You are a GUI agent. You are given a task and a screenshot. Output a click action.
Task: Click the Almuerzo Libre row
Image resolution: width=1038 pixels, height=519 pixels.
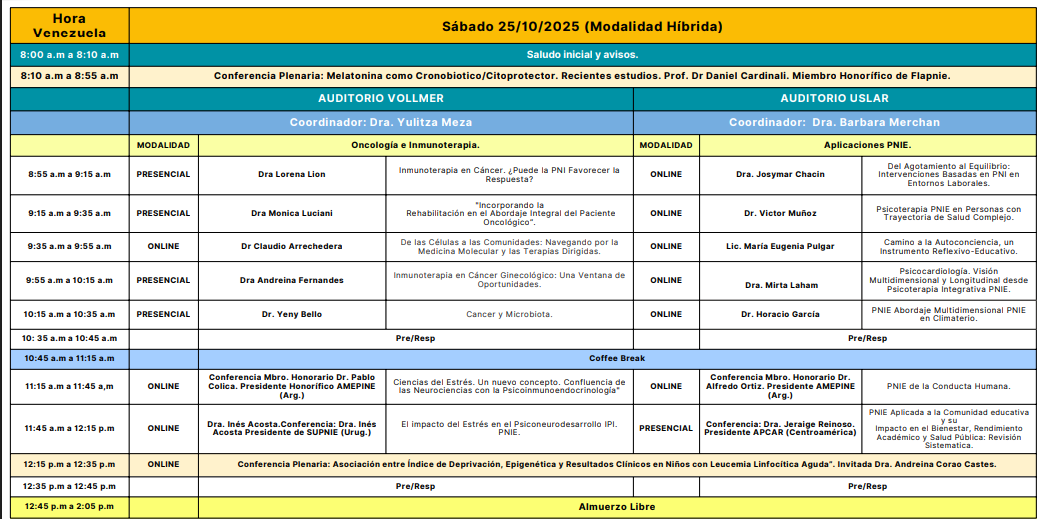617,507
